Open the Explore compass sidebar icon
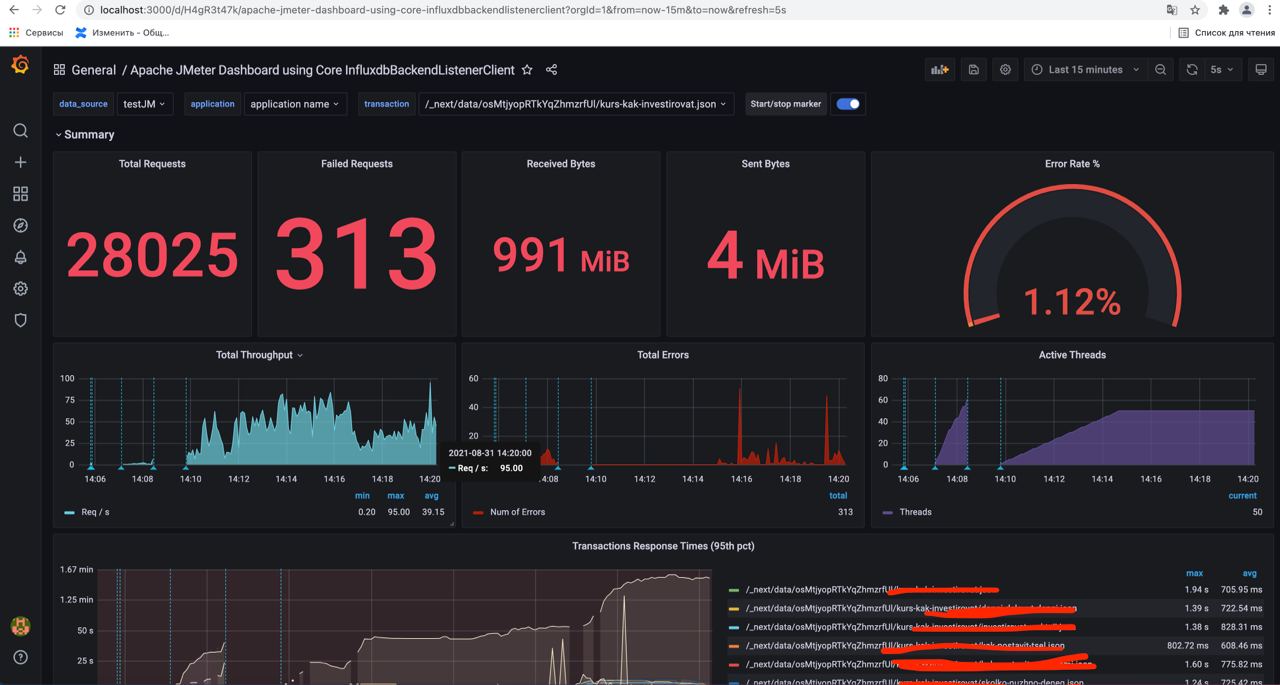The height and width of the screenshot is (685, 1280). coord(20,225)
